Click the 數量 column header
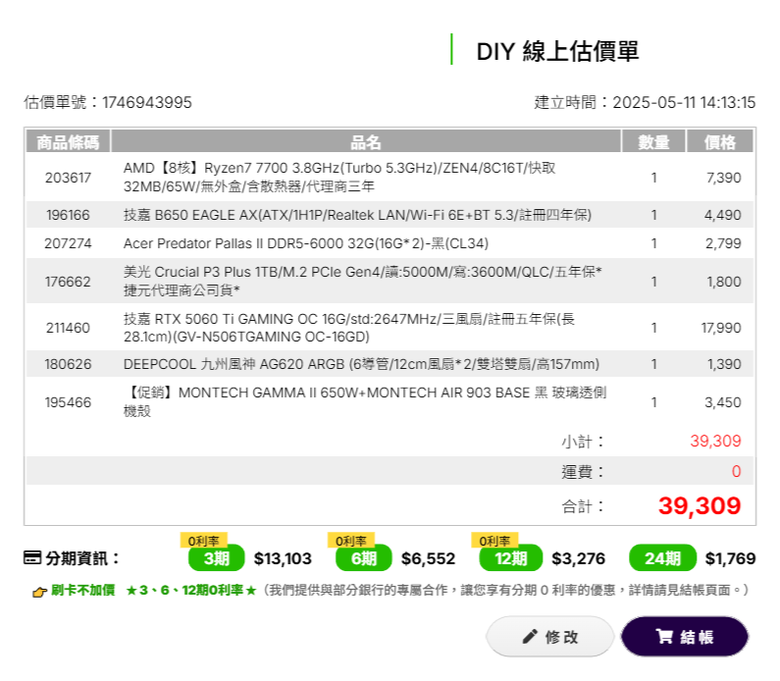Viewport: 780px width, 681px height. tap(654, 142)
